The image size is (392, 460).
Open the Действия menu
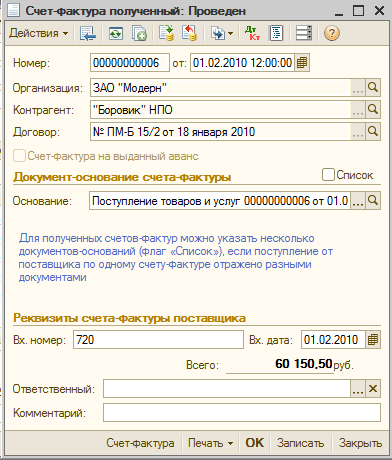pos(39,33)
